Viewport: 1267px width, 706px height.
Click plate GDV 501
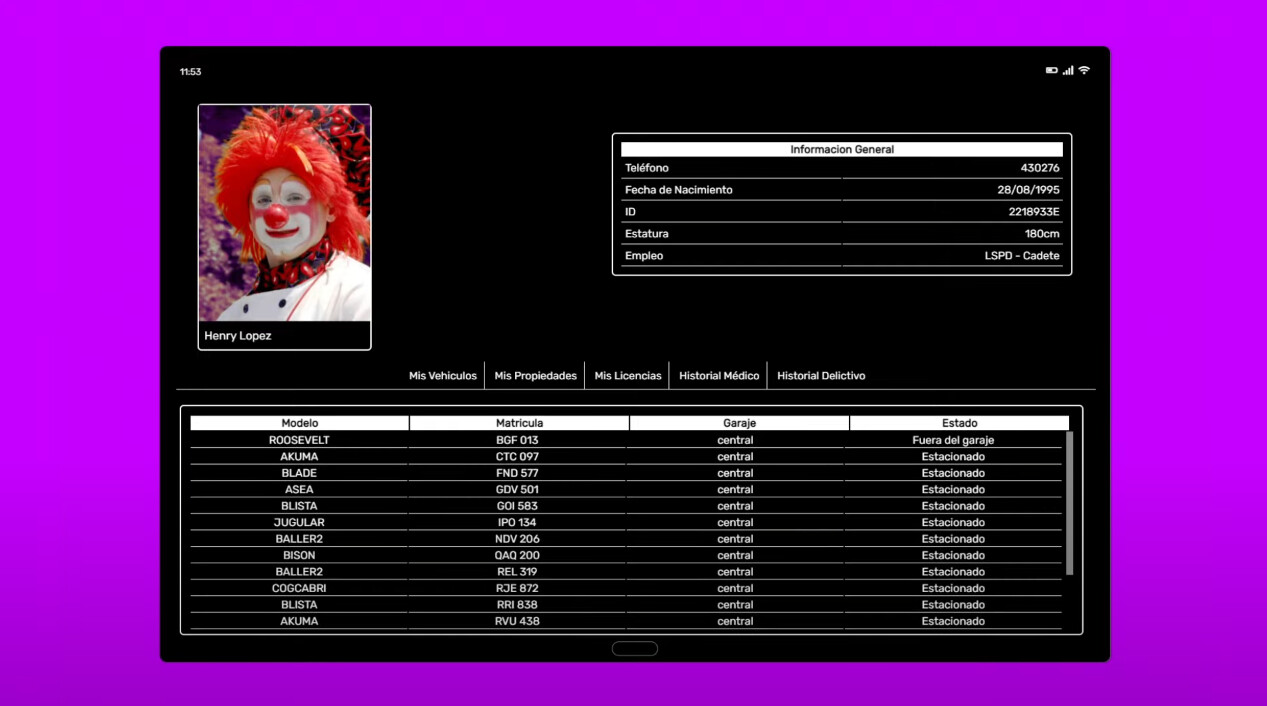click(517, 490)
